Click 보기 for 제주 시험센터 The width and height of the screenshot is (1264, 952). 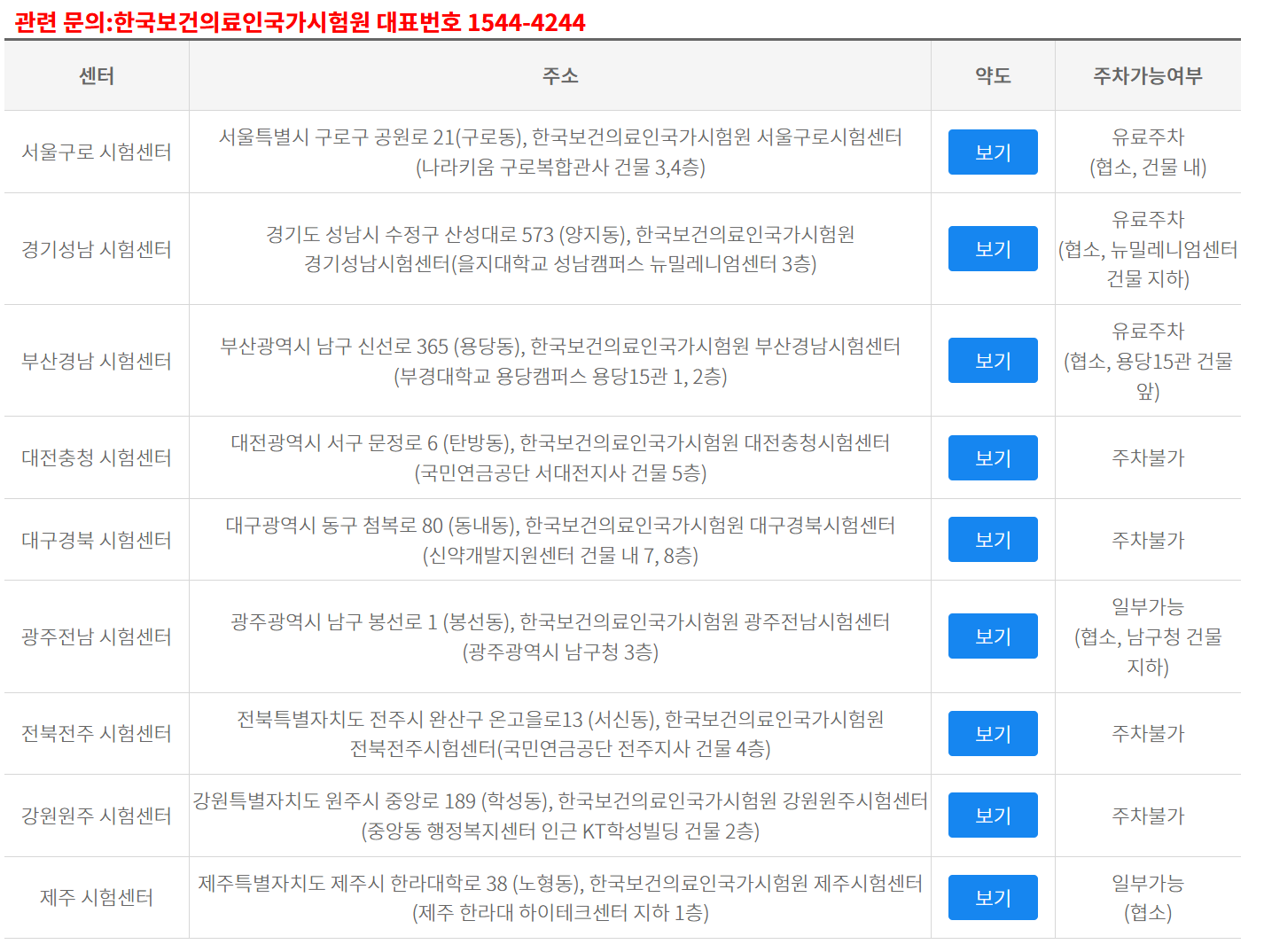pyautogui.click(x=992, y=897)
